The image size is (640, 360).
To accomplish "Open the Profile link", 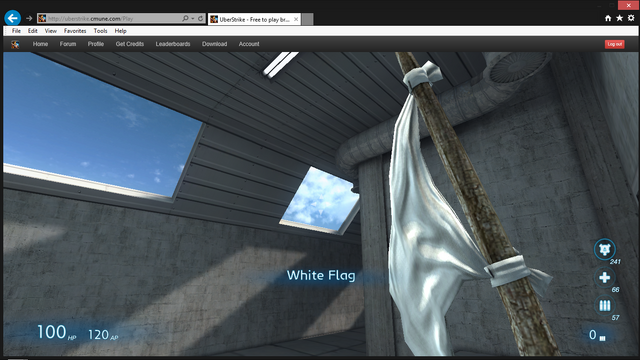I will tap(96, 44).
